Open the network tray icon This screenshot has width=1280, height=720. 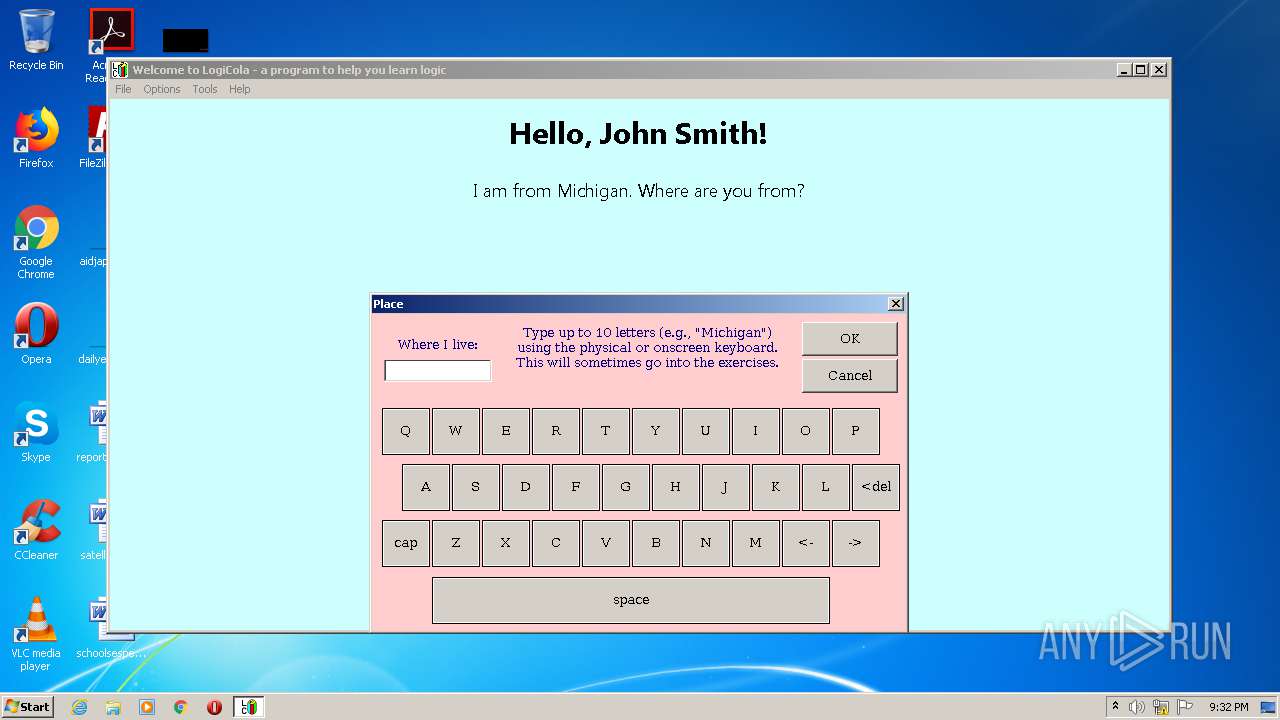(x=1161, y=707)
